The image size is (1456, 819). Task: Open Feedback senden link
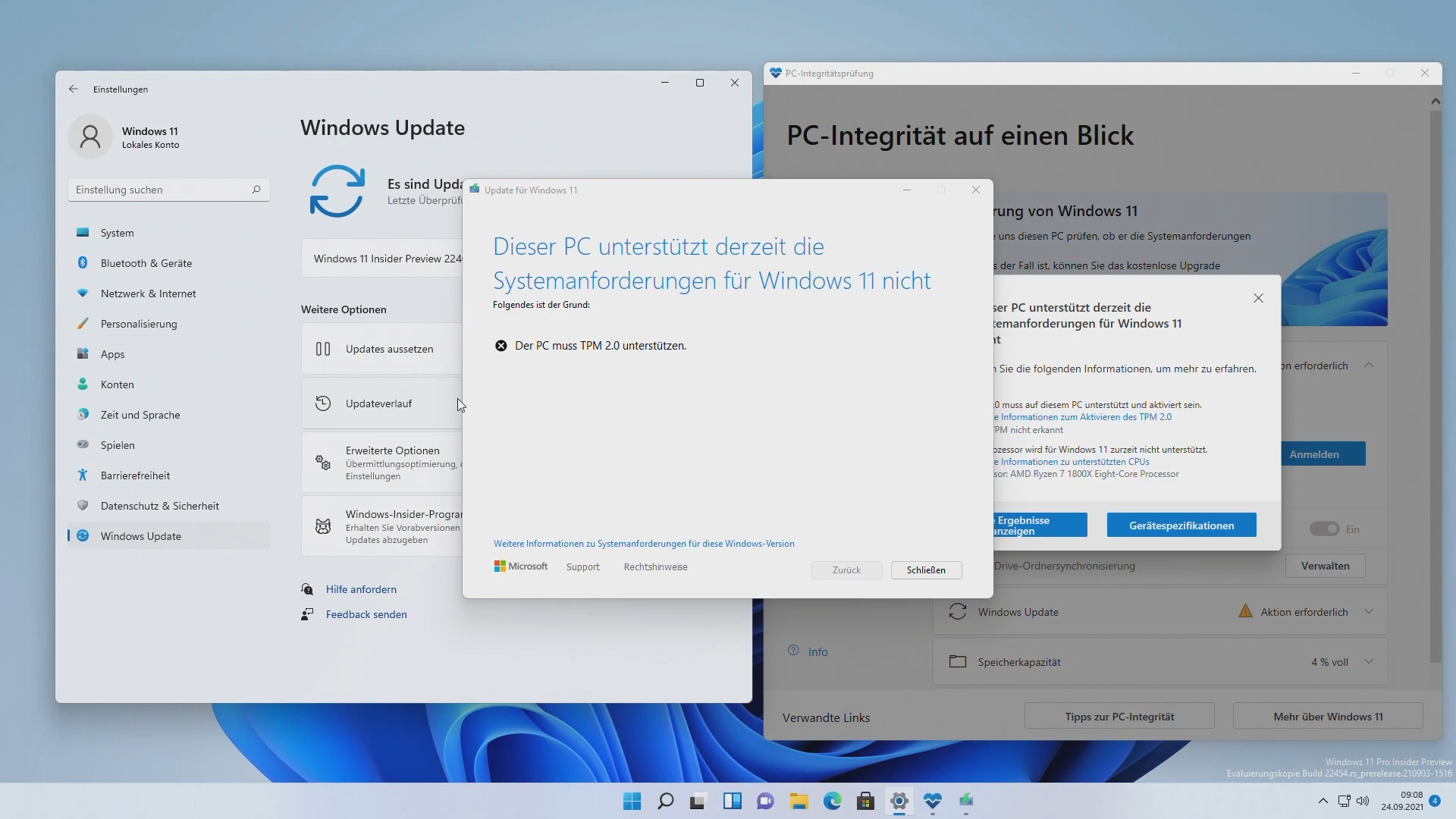click(x=366, y=614)
